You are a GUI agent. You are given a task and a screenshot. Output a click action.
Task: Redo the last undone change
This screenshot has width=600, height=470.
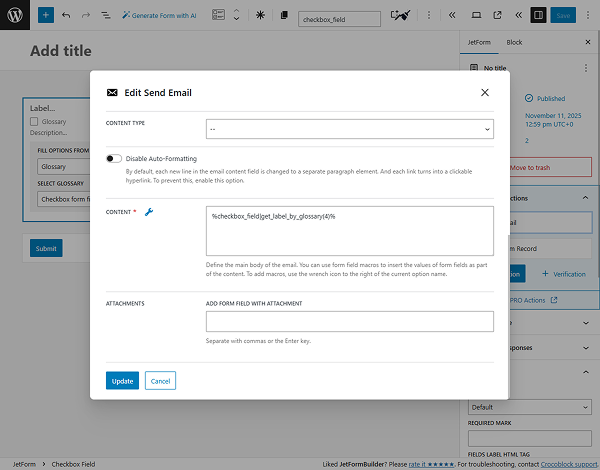click(x=86, y=15)
